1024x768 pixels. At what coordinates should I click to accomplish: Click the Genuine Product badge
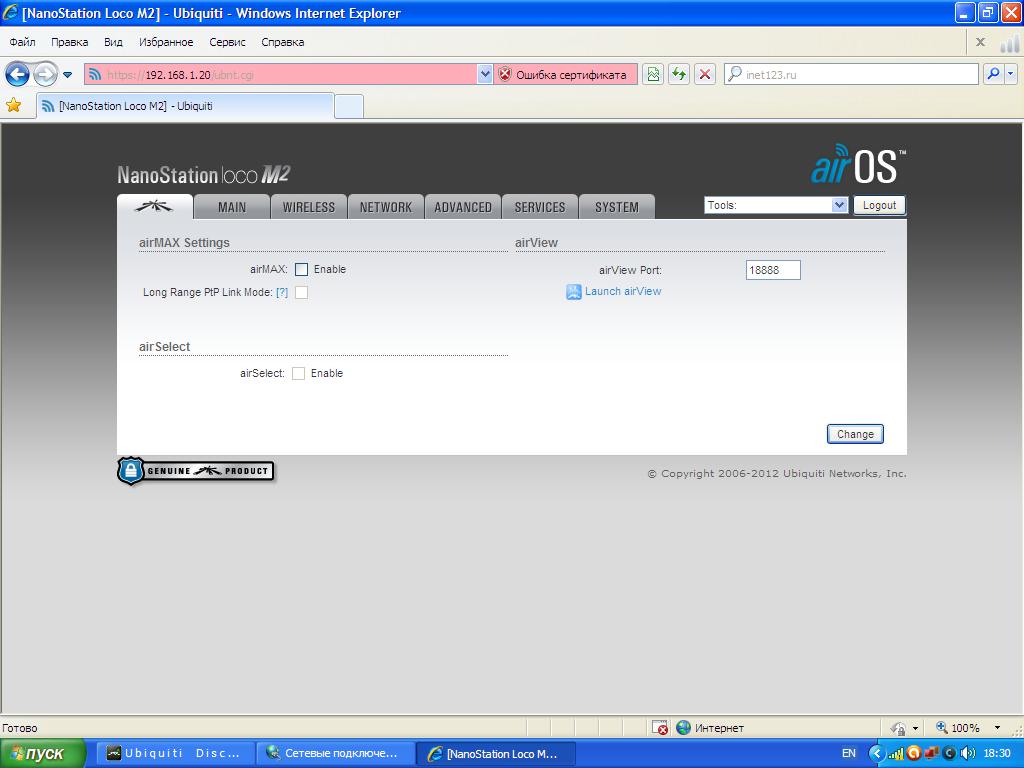point(196,471)
